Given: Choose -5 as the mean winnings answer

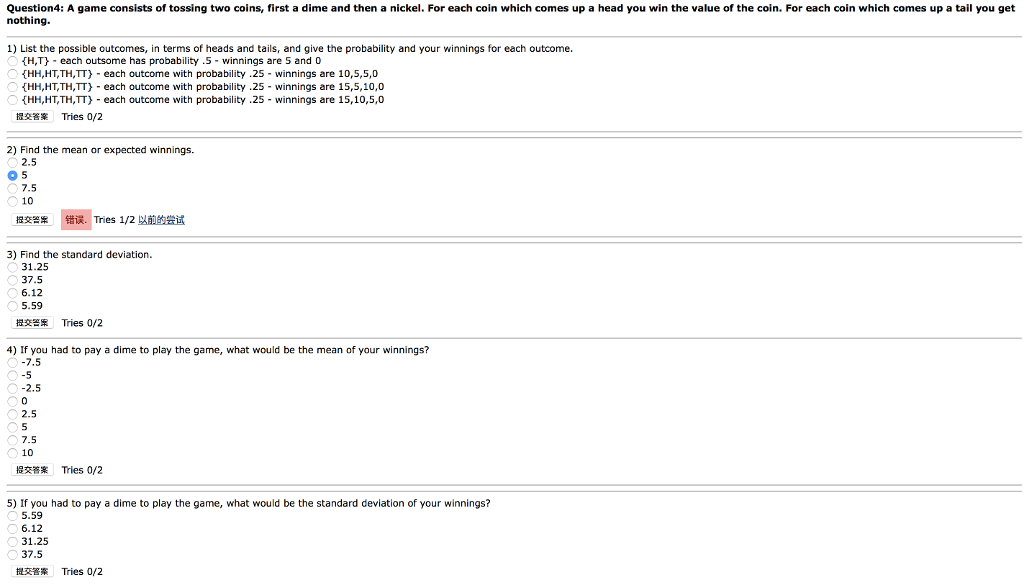Looking at the screenshot, I should click(x=11, y=375).
